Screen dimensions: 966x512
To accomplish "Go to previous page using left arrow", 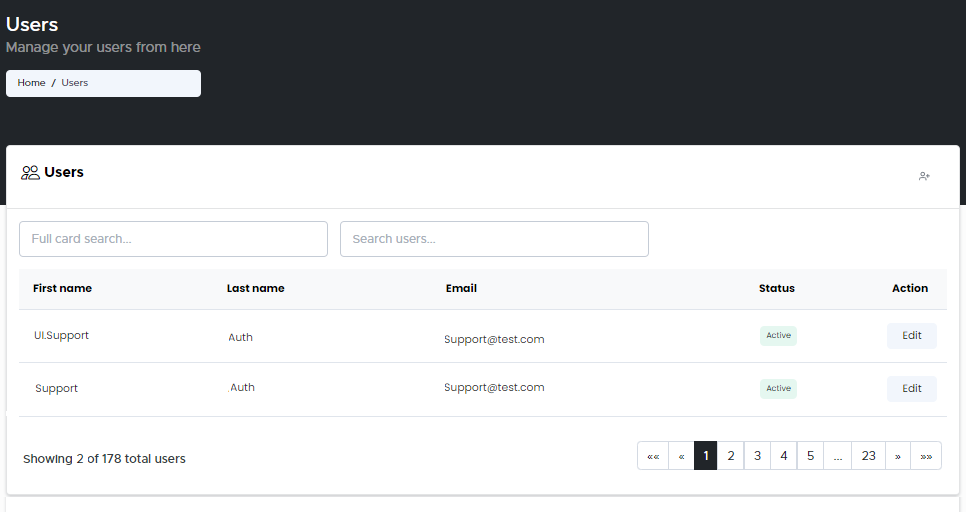I will click(x=681, y=456).
